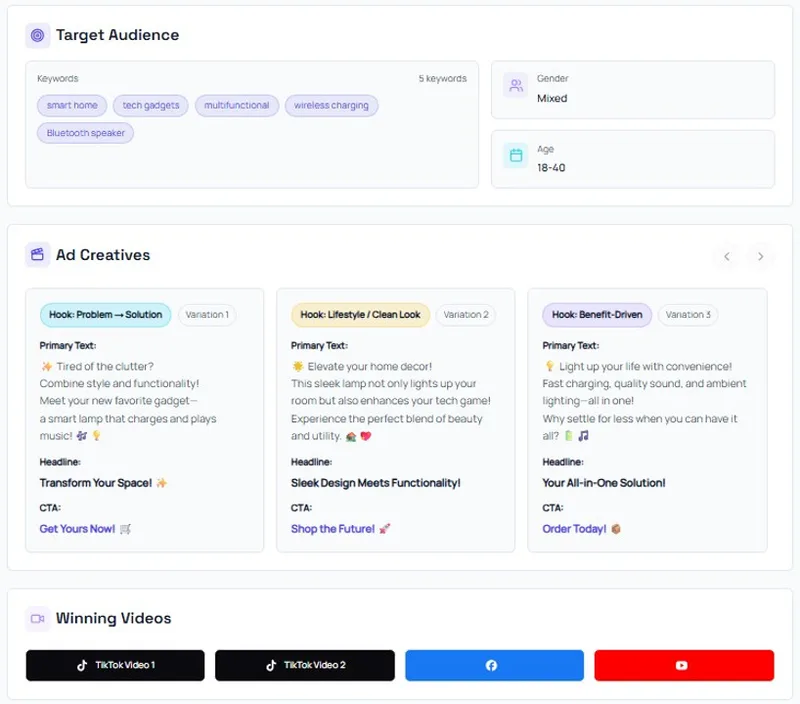Screen dimensions: 800x704
Task: Click the Hook: Benefit-Driven badge
Action: tap(597, 315)
